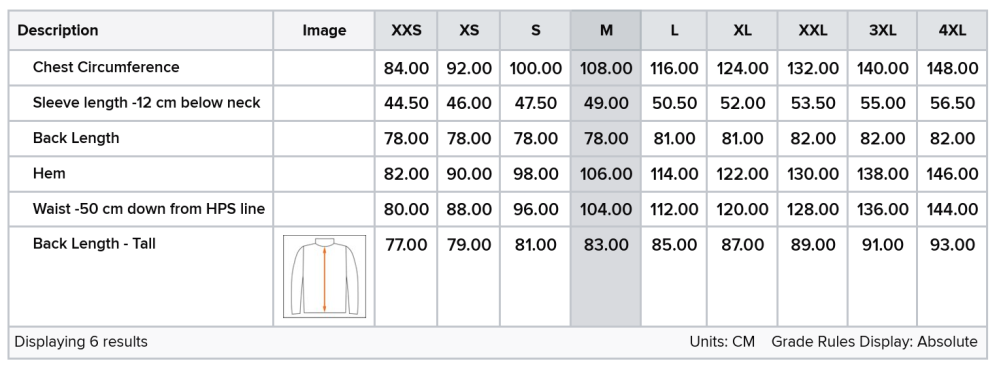Select Hem S value 98.00

point(535,174)
